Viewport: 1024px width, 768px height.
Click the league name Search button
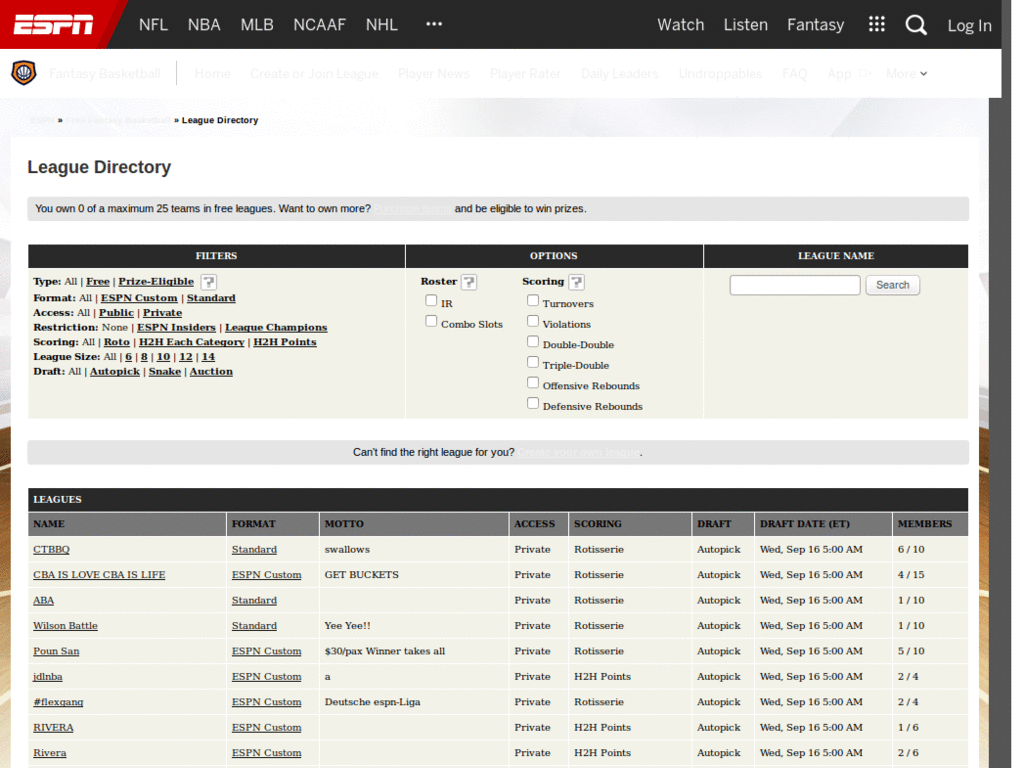pyautogui.click(x=892, y=285)
